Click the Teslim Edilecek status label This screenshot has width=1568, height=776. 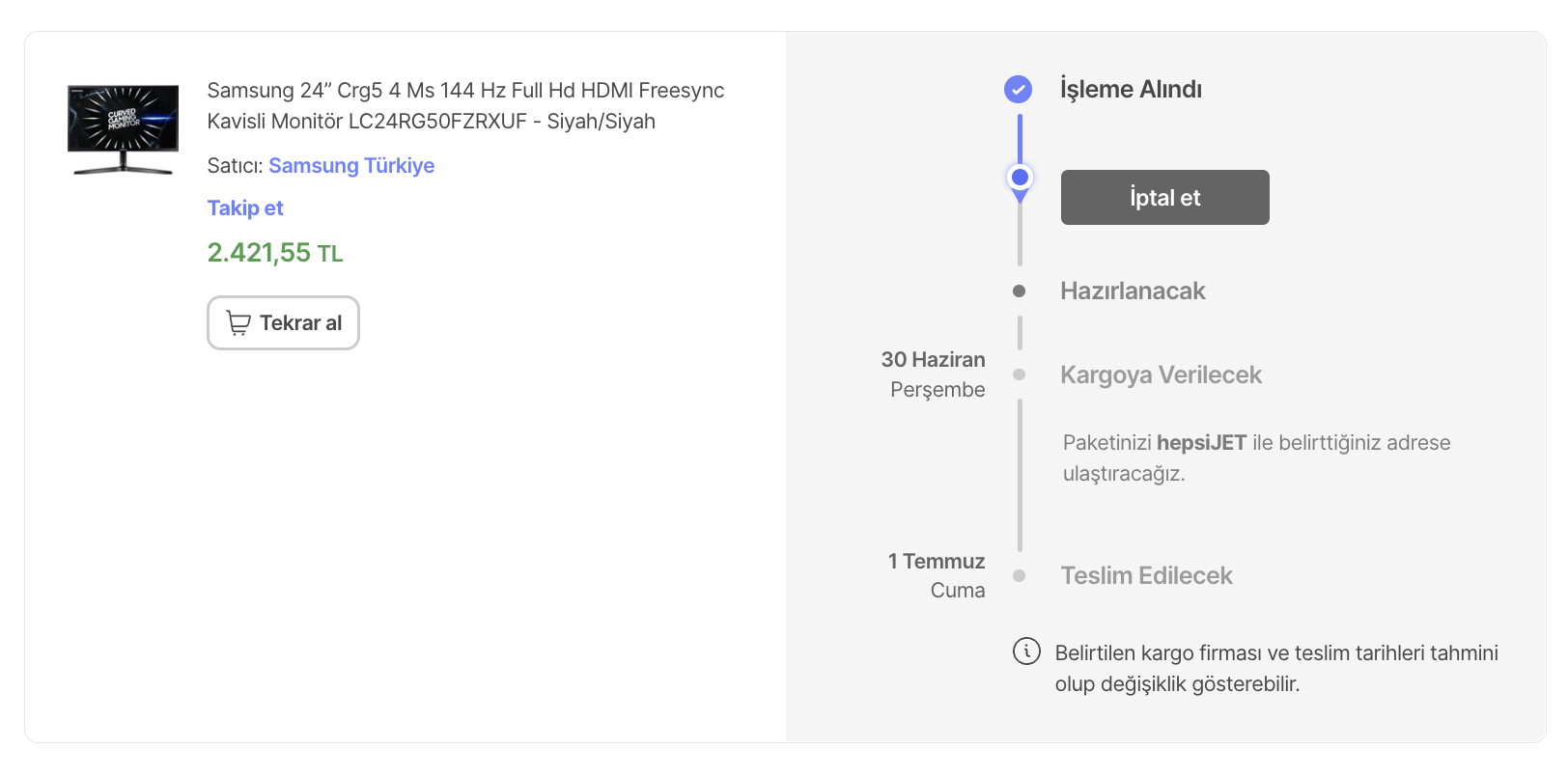(1146, 576)
